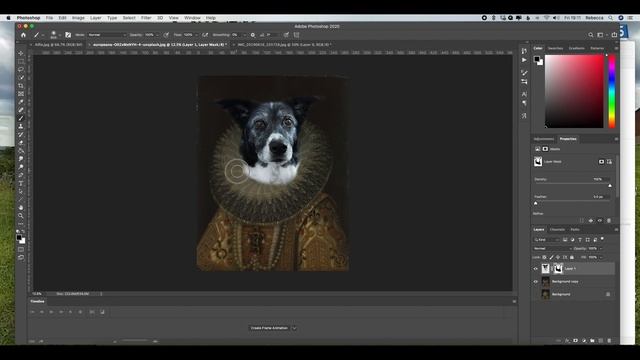640x360 pixels.
Task: Select the Eraser tool
Action: (21, 143)
